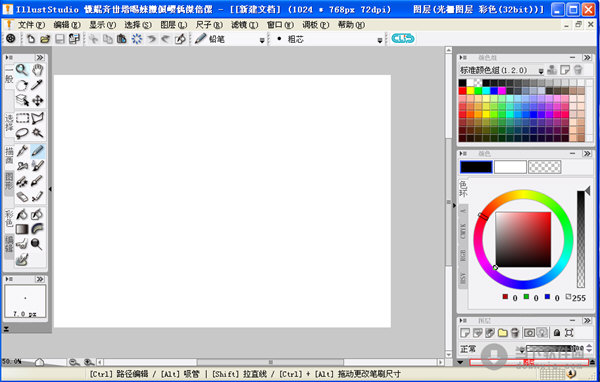Select the black foreground color swatch
The image size is (600, 382).
pos(476,167)
